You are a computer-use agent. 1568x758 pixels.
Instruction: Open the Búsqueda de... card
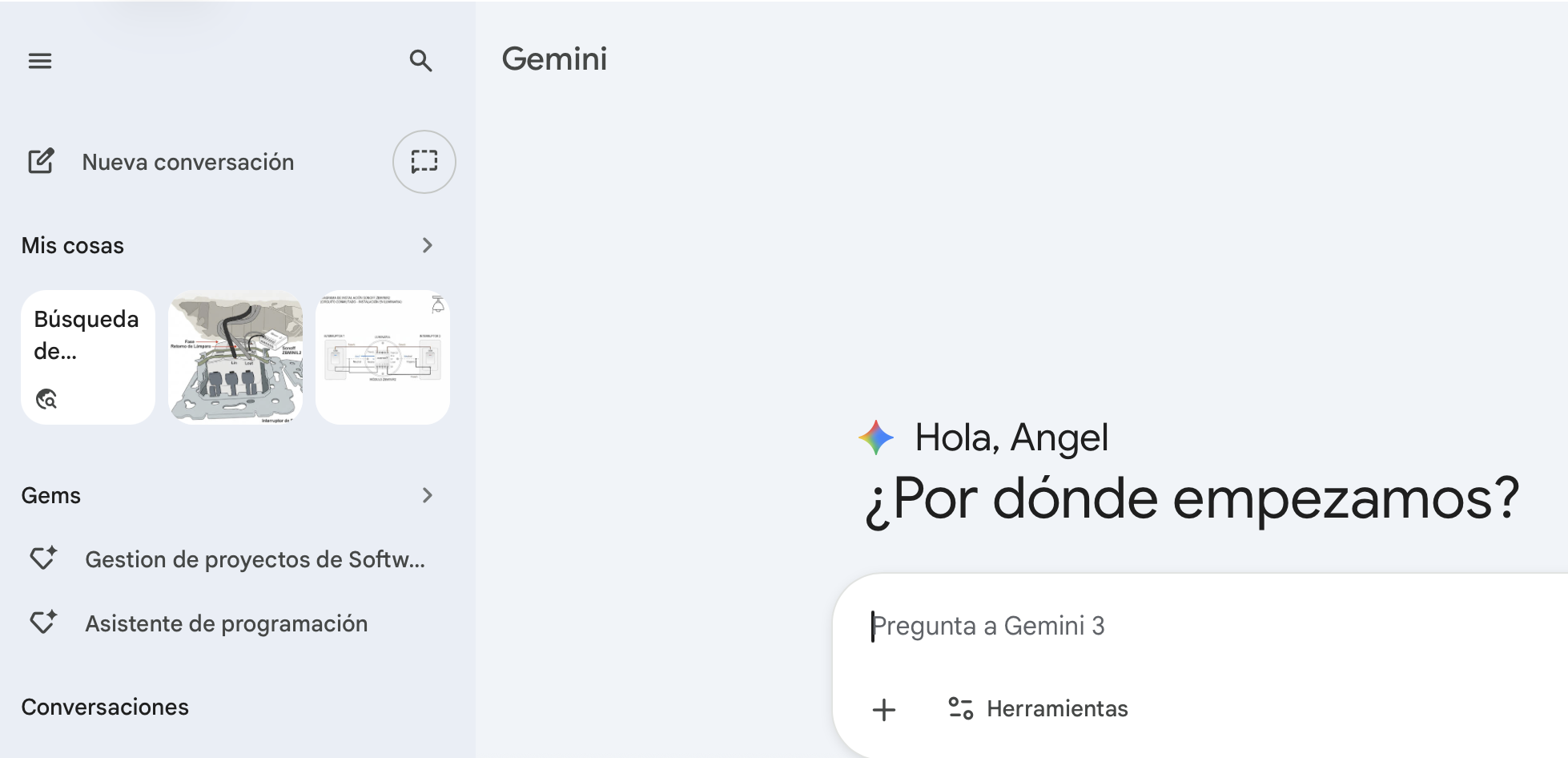[88, 357]
